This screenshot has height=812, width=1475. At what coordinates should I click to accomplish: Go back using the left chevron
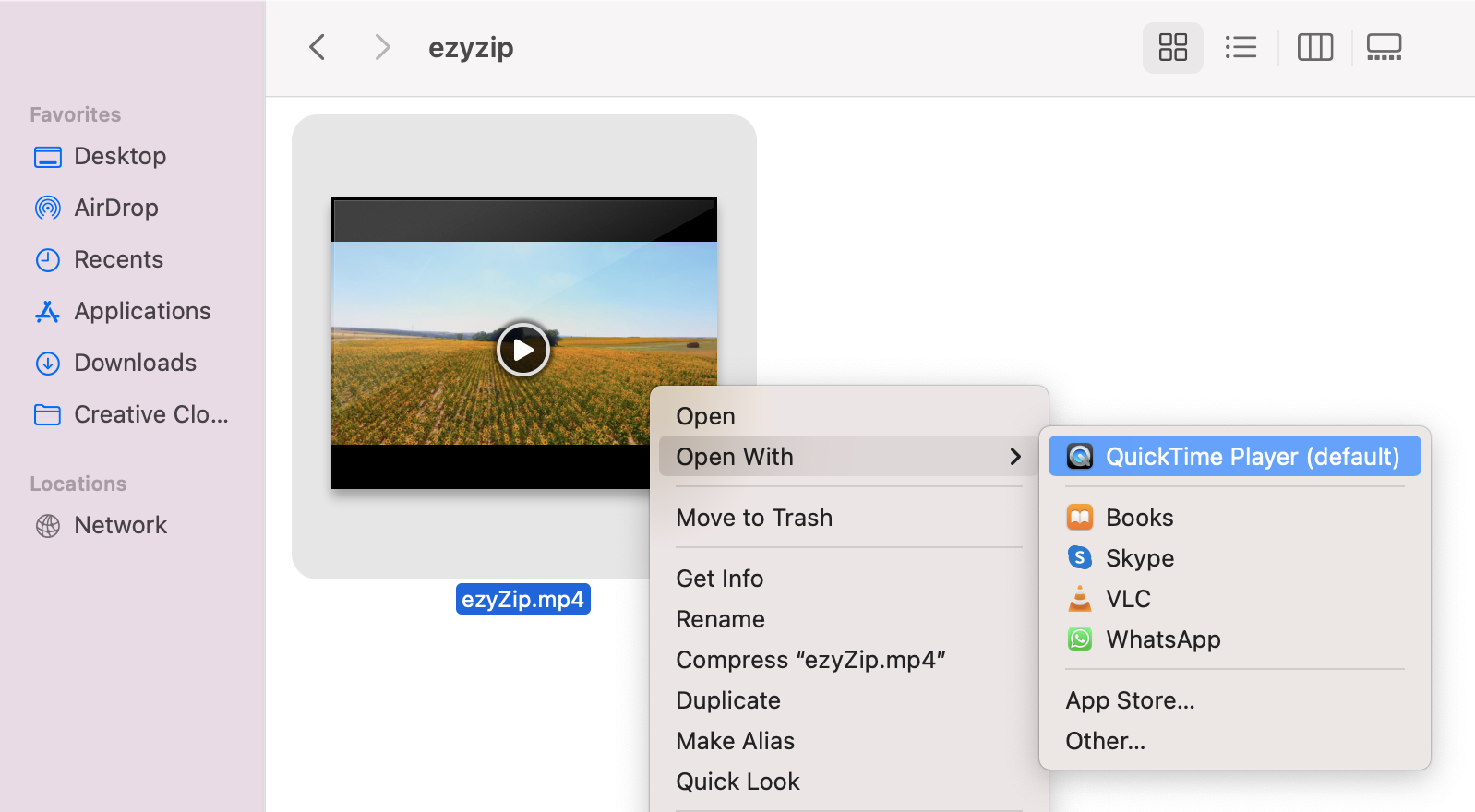click(x=318, y=47)
